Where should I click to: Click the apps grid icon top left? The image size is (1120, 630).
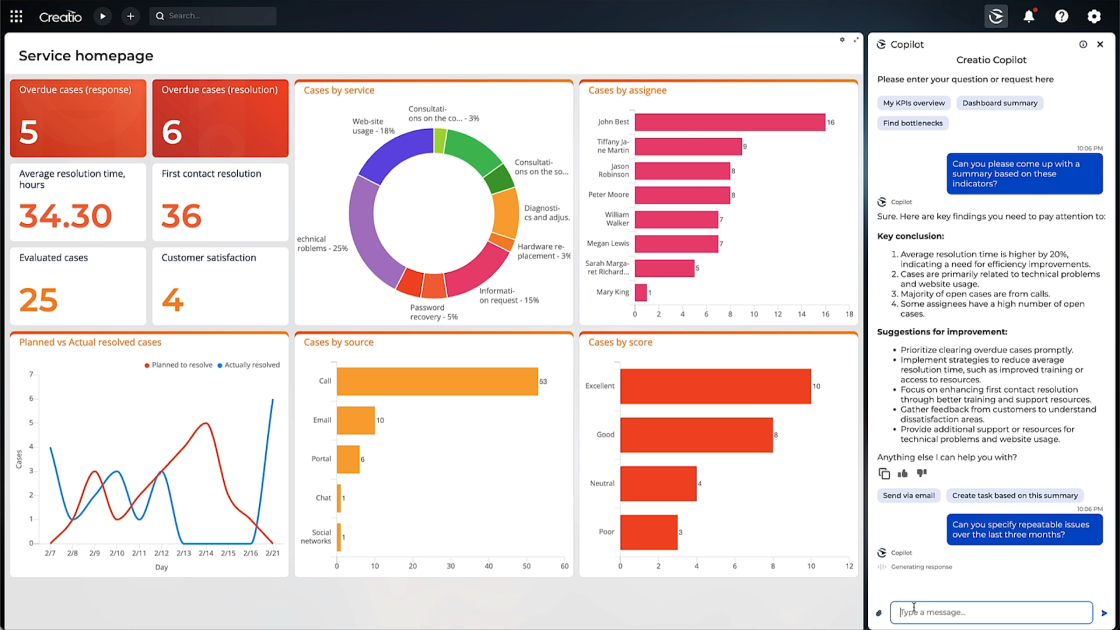pos(15,16)
